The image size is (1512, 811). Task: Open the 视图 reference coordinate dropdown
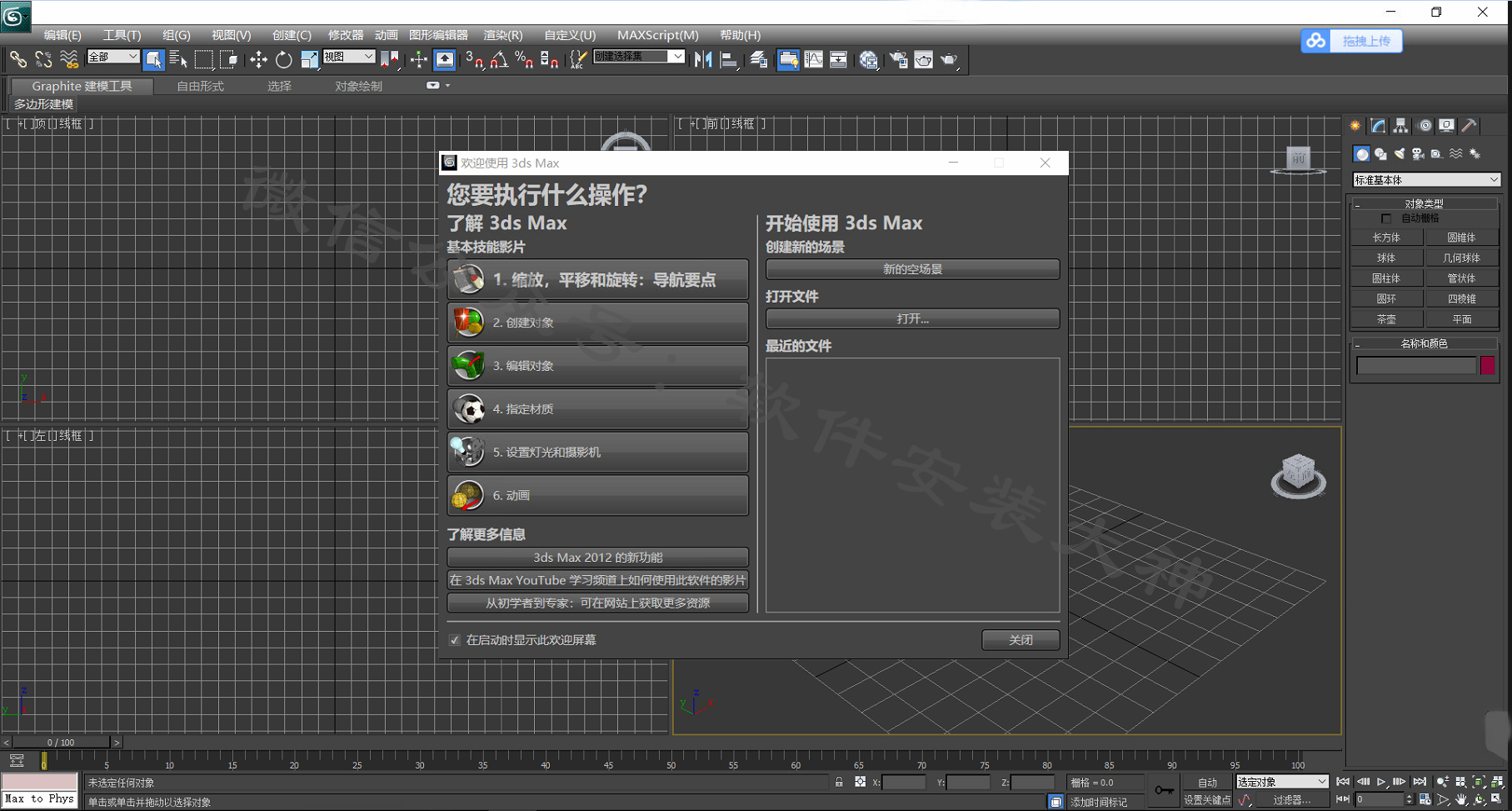click(x=349, y=57)
